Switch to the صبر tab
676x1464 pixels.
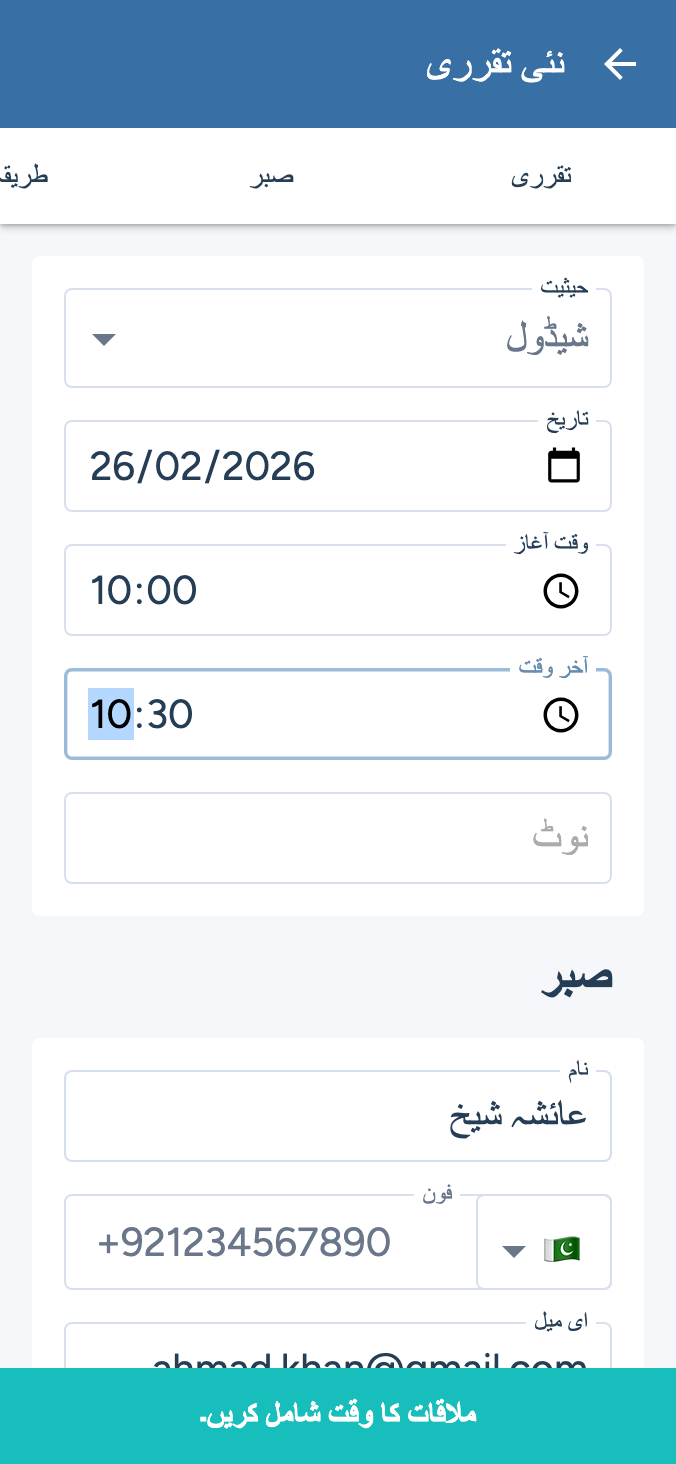click(x=271, y=177)
